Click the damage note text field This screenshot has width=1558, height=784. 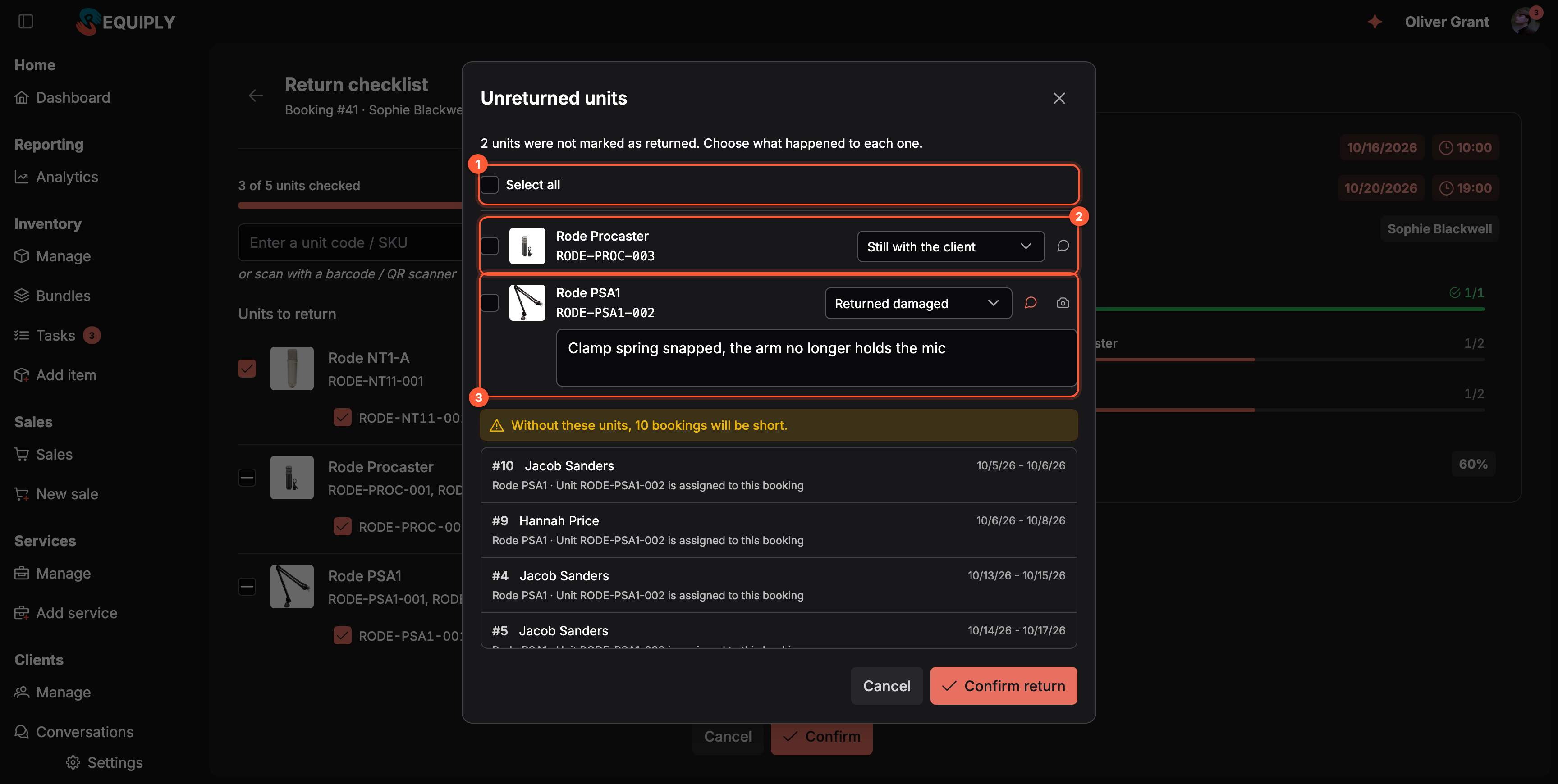click(x=816, y=358)
